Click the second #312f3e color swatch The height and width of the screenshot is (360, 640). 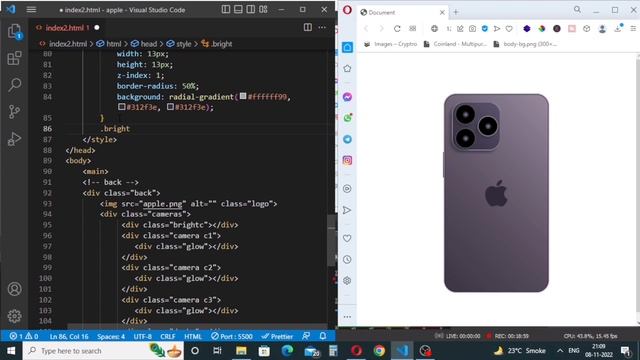[x=170, y=107]
